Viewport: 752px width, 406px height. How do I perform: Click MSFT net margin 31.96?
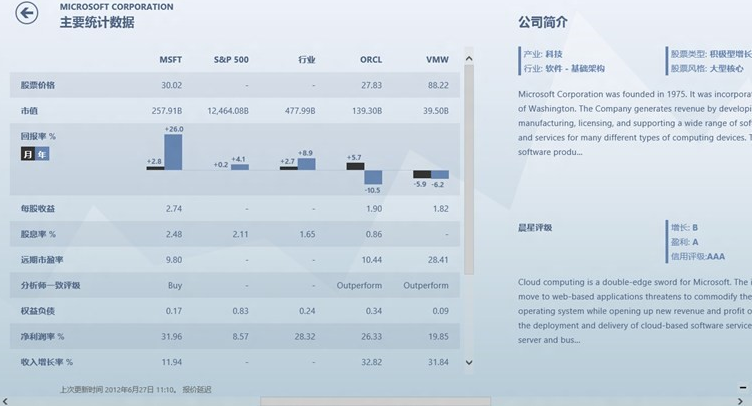[x=171, y=337]
